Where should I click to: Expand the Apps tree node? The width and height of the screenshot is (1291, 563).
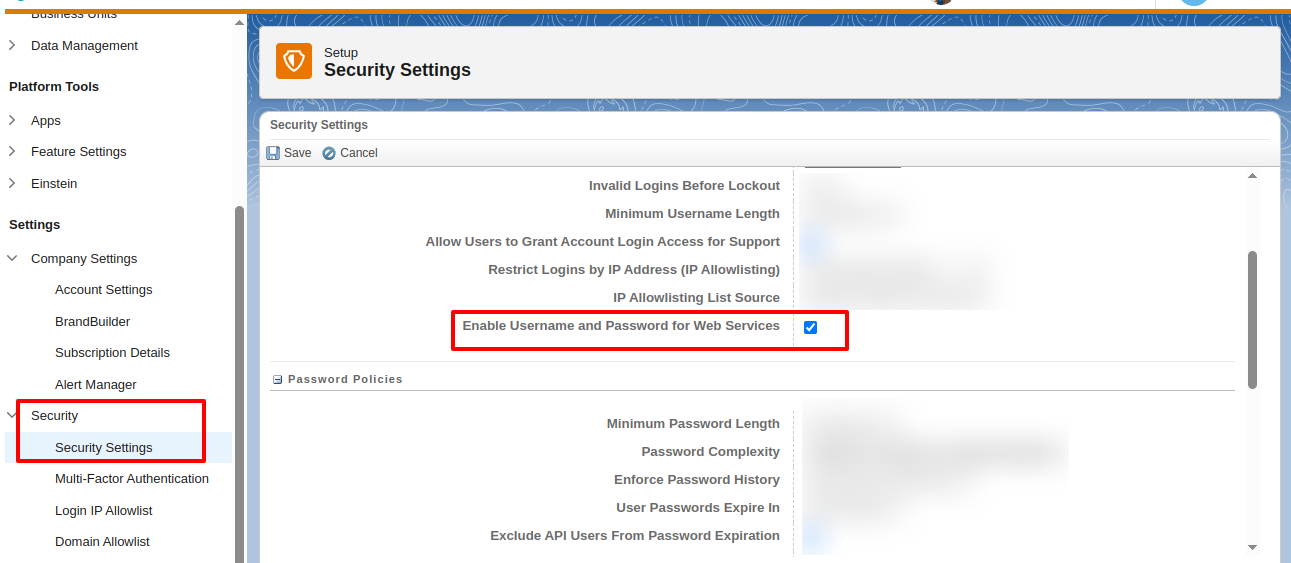(12, 120)
